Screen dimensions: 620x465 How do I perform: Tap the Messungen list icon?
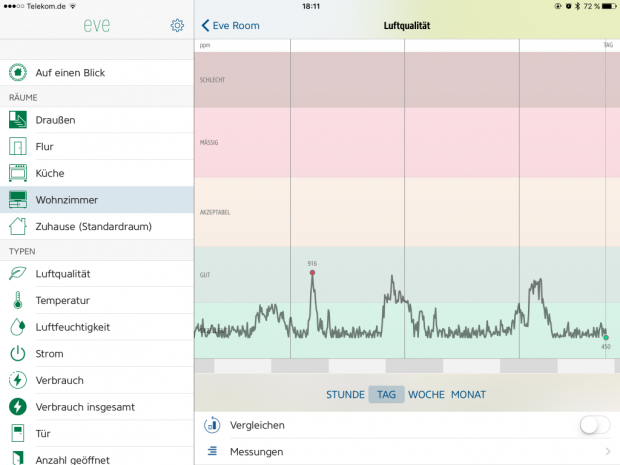tap(212, 451)
